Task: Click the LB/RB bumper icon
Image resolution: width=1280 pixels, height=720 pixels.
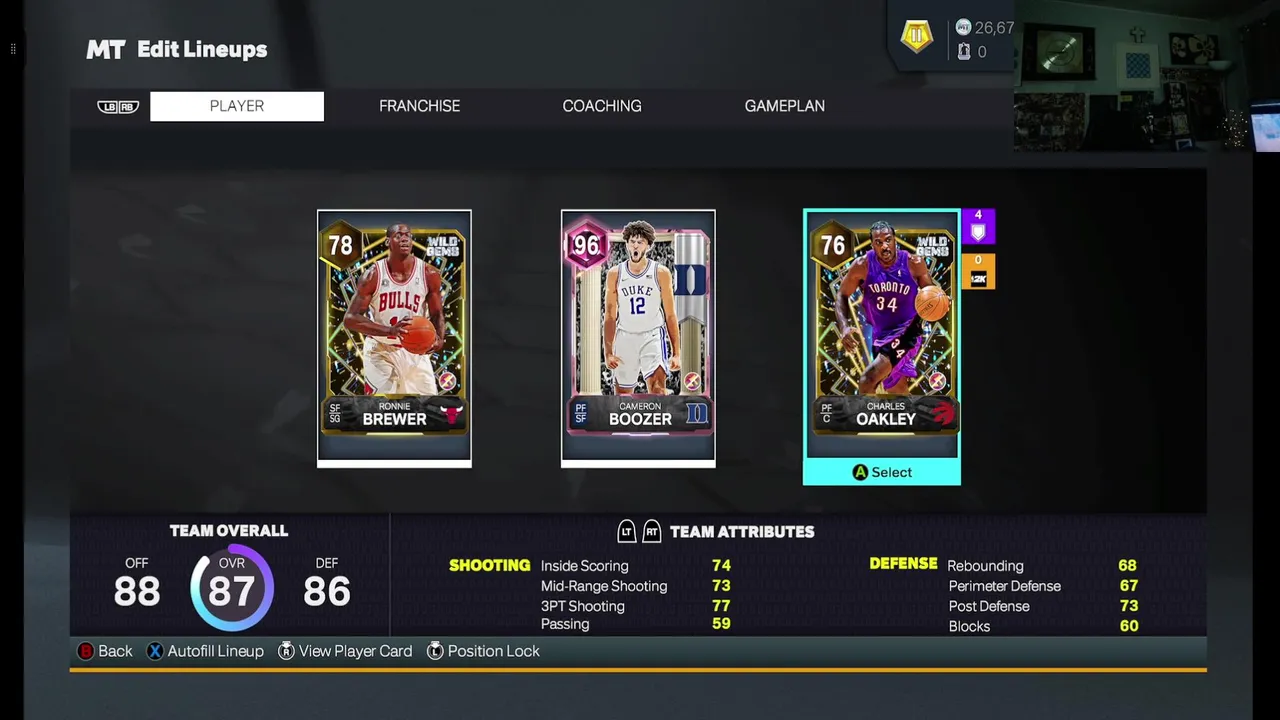Action: [x=118, y=107]
